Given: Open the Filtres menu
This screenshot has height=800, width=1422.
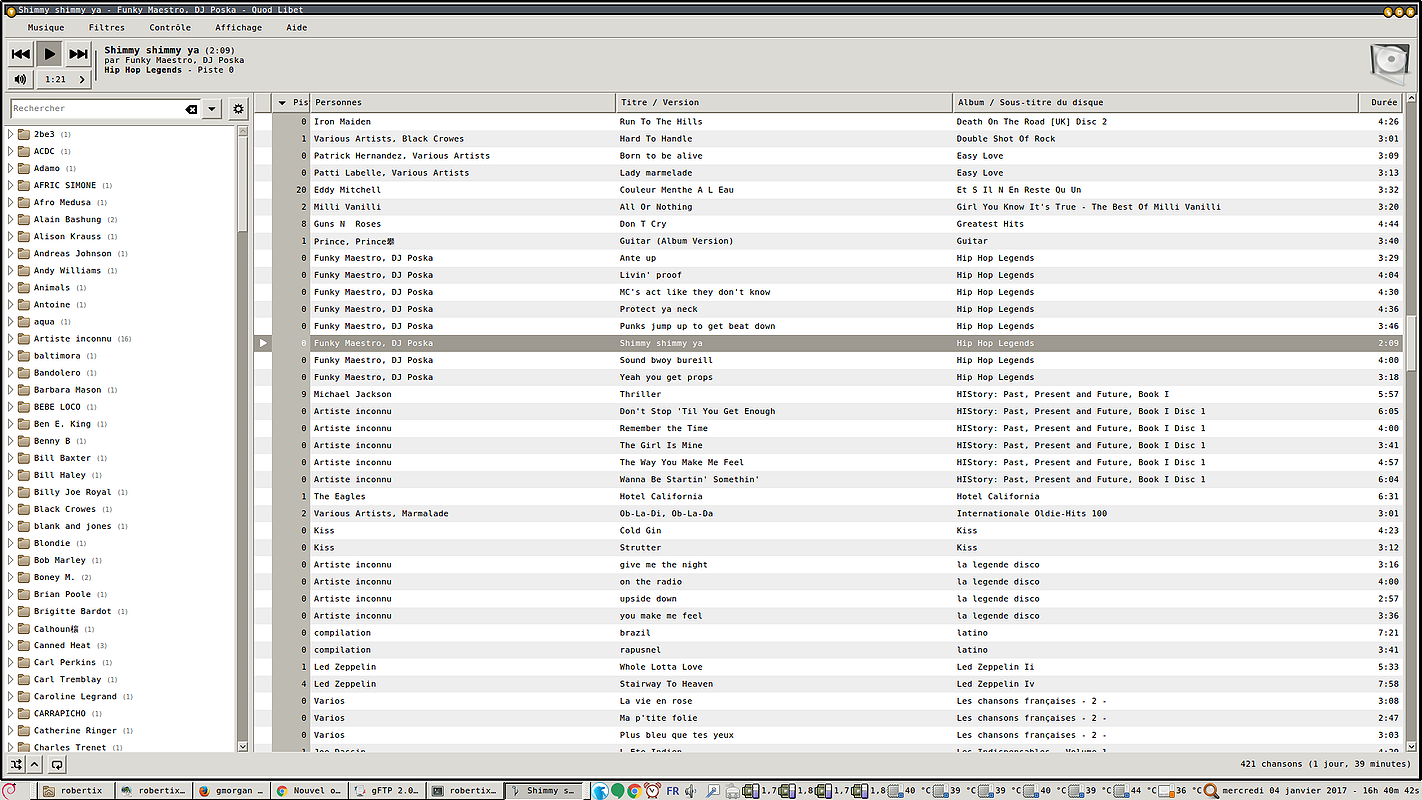Looking at the screenshot, I should (107, 28).
